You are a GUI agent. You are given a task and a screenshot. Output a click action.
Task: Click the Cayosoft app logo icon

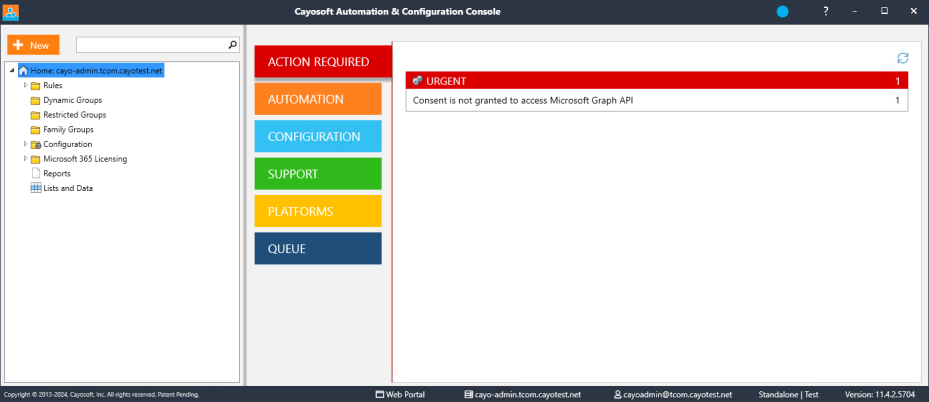tap(11, 11)
